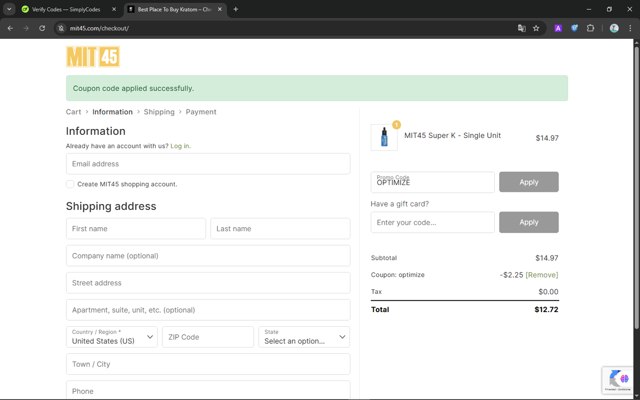640x400 pixels.
Task: Select the Best Place To Buy Kratom tab
Action: (x=175, y=9)
